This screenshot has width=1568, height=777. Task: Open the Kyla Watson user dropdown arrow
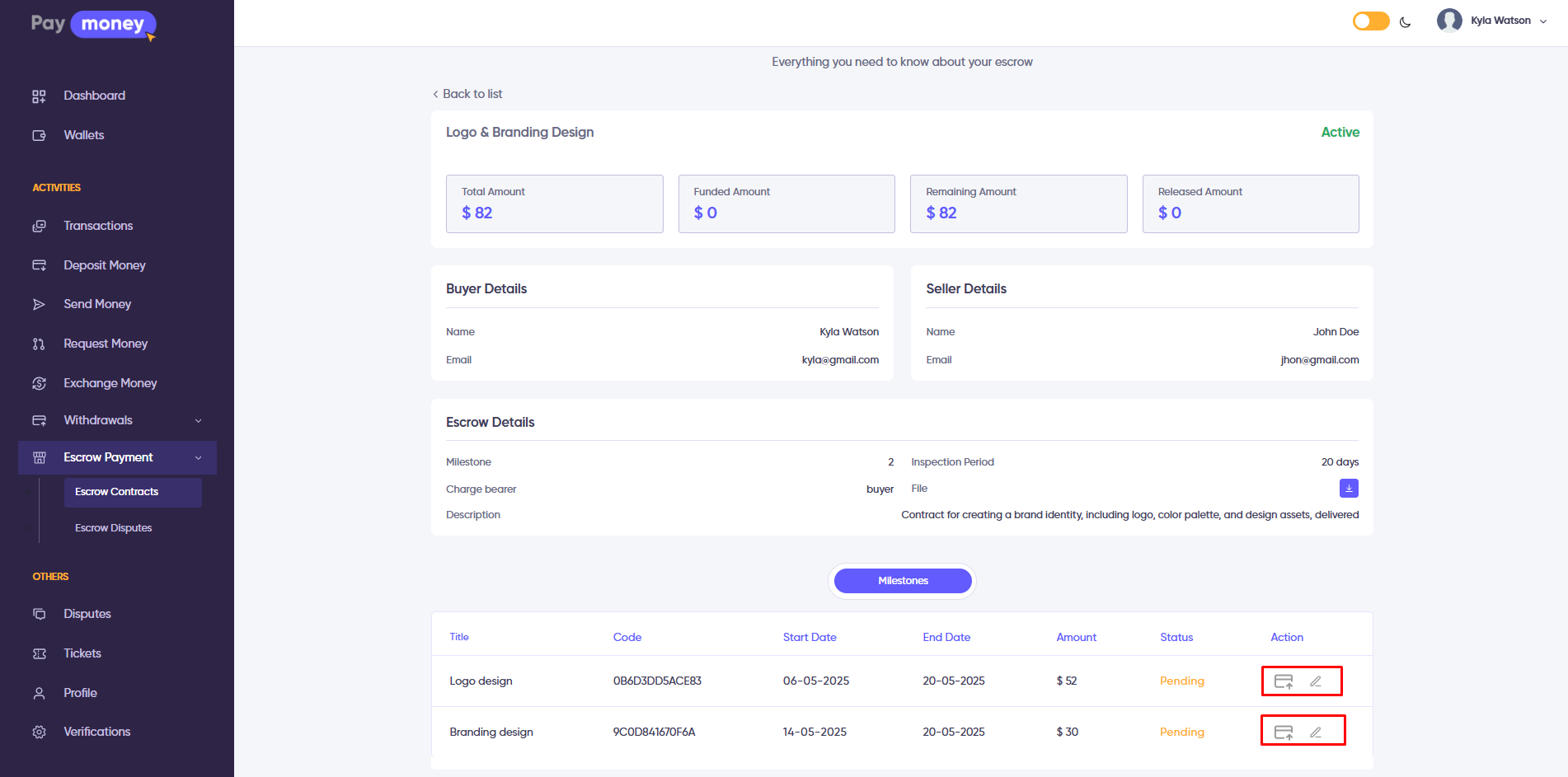1543,21
